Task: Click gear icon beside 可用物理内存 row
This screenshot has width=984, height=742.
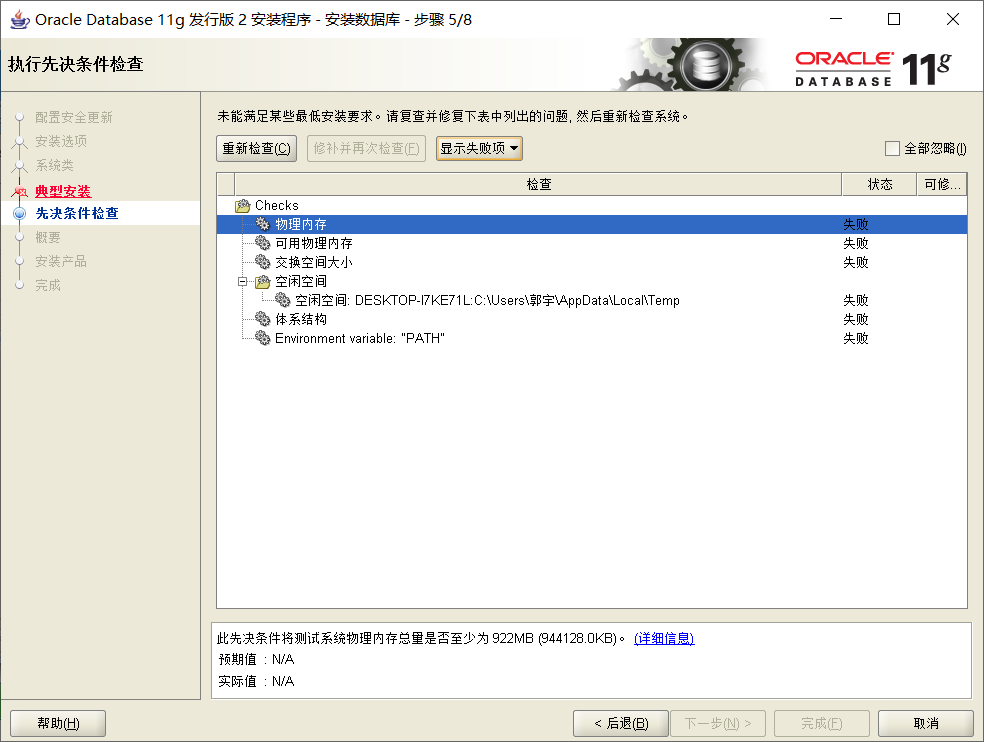Action: tap(262, 243)
